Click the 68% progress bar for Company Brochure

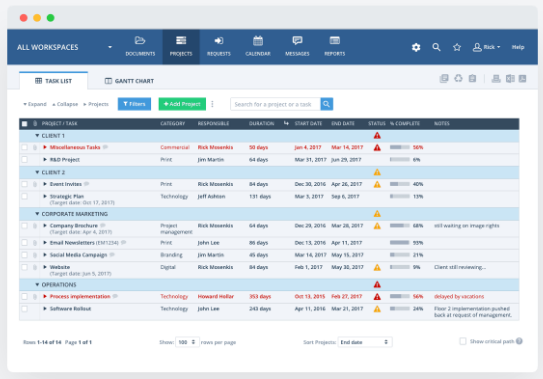[400, 226]
